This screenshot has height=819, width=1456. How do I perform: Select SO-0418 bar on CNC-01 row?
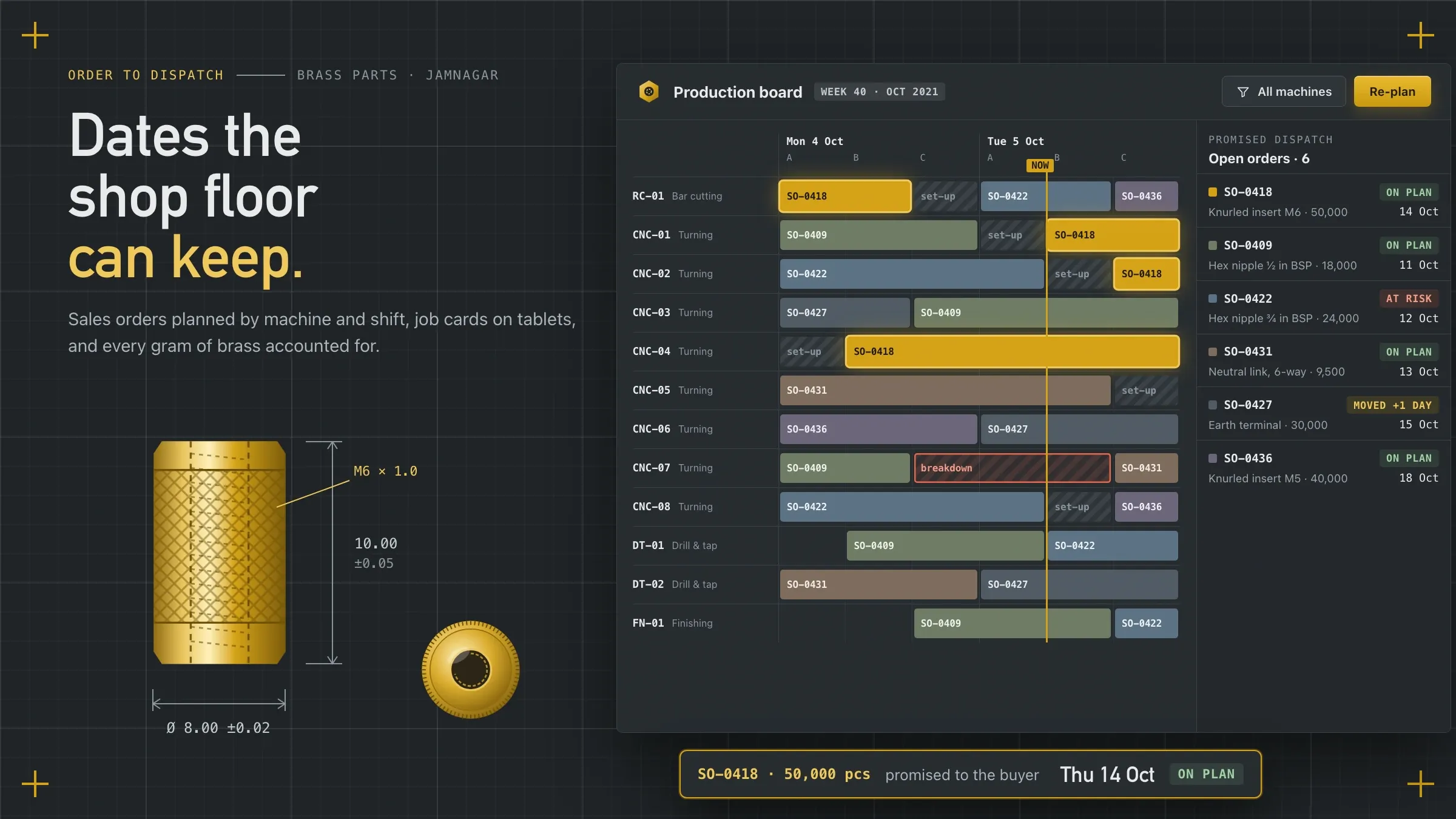click(1113, 235)
